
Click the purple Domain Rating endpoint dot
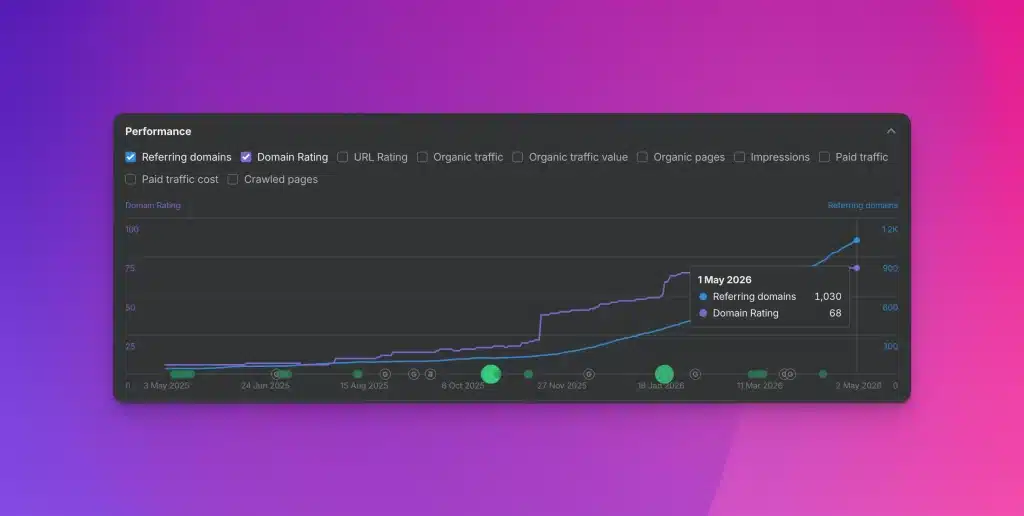857,268
